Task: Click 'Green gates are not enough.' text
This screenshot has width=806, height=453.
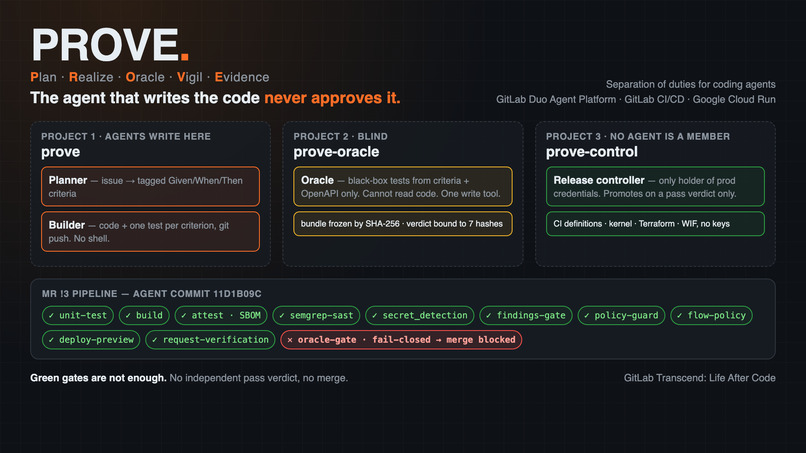Action: tap(98, 378)
